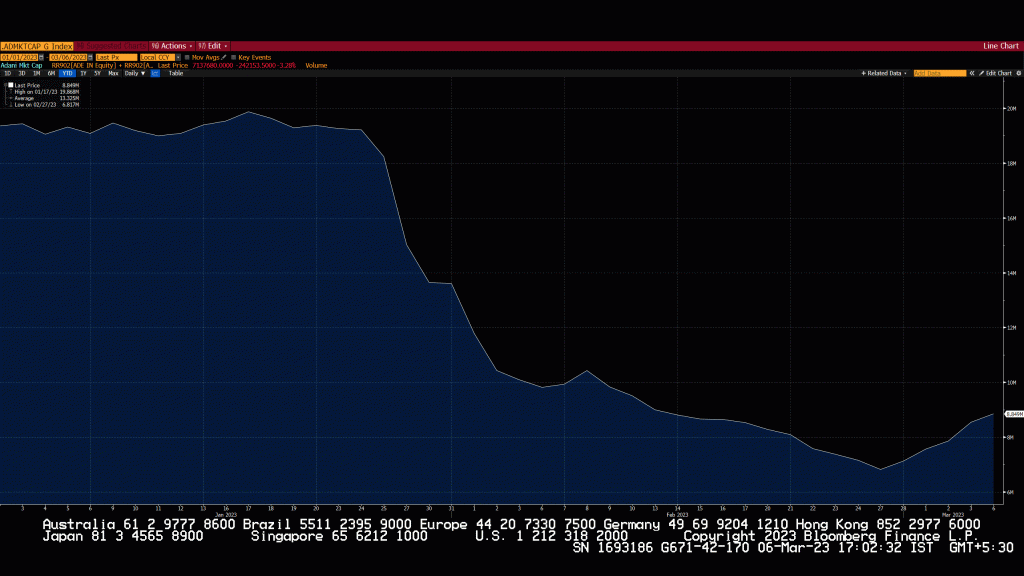The image size is (1024, 576).
Task: Click the Edit Chart pencil icon
Action: tap(982, 73)
